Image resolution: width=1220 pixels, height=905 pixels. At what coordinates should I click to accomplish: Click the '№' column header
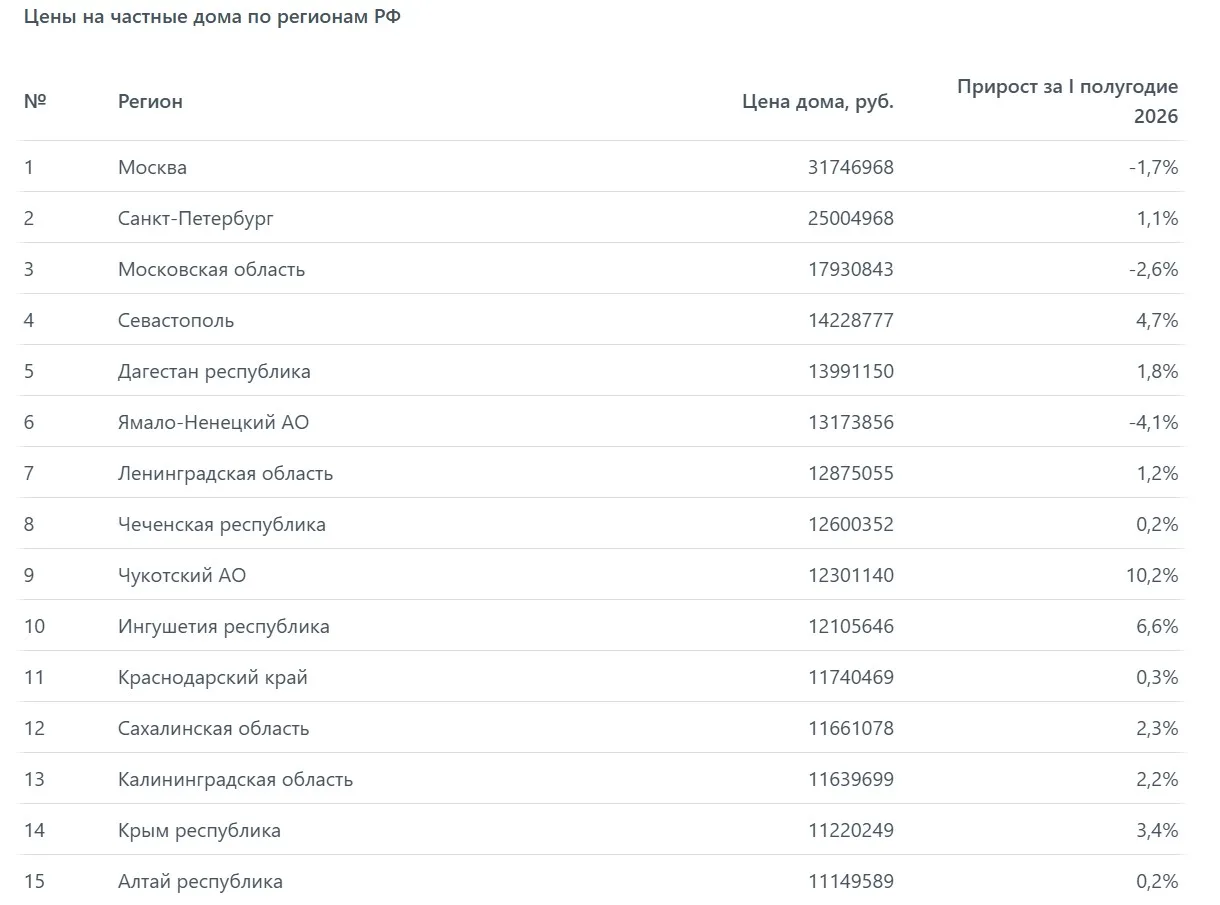pos(35,101)
